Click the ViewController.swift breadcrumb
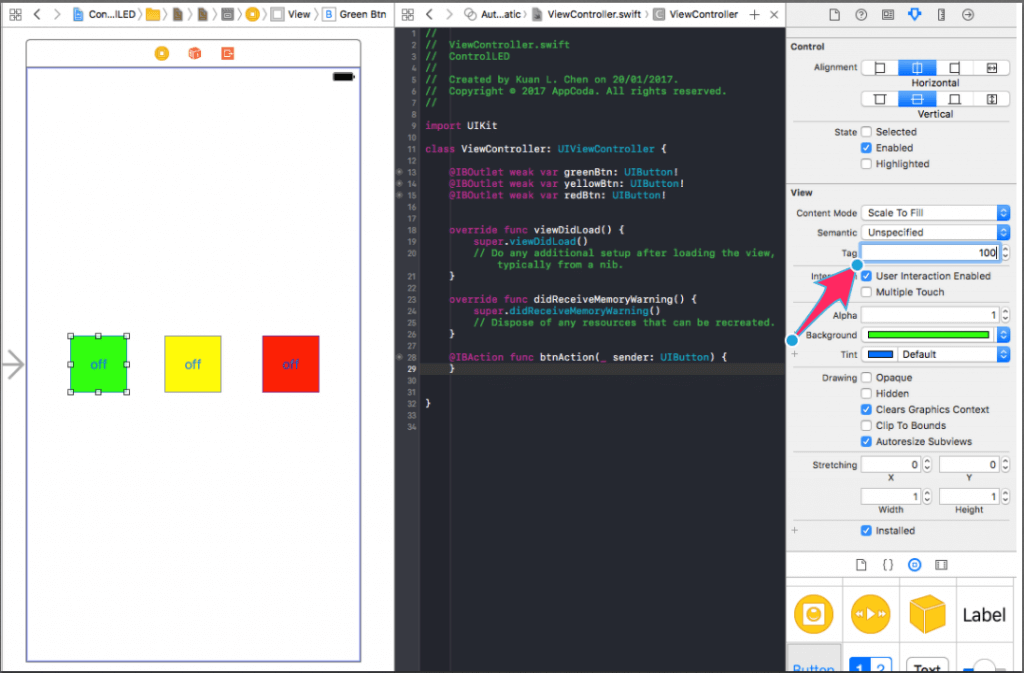1024x673 pixels. (587, 14)
